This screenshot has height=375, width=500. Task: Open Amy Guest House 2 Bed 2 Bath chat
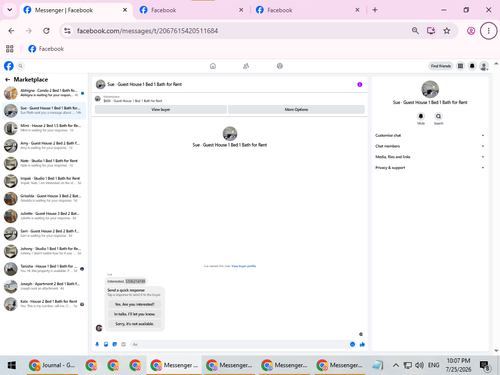pyautogui.click(x=44, y=146)
